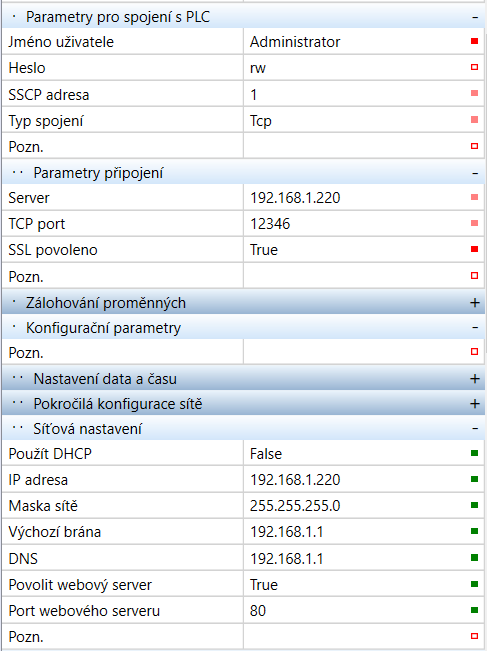The image size is (487, 651).
Task: Toggle the SSL povoleno True value
Action: (x=356, y=250)
